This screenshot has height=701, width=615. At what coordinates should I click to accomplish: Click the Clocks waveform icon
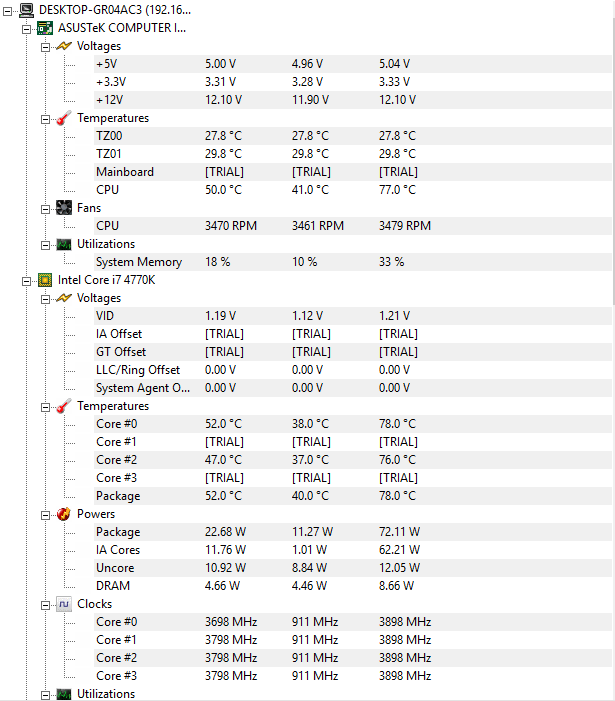pyautogui.click(x=64, y=604)
